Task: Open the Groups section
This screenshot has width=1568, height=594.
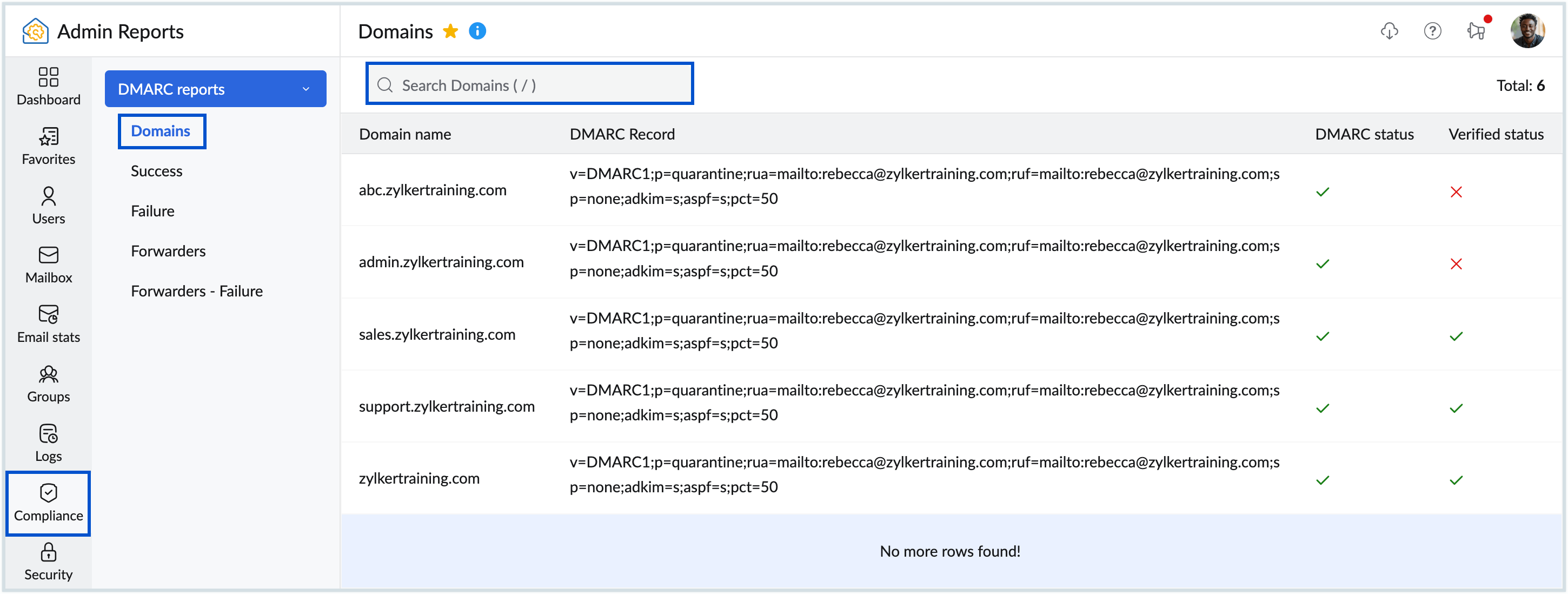Action: click(48, 383)
